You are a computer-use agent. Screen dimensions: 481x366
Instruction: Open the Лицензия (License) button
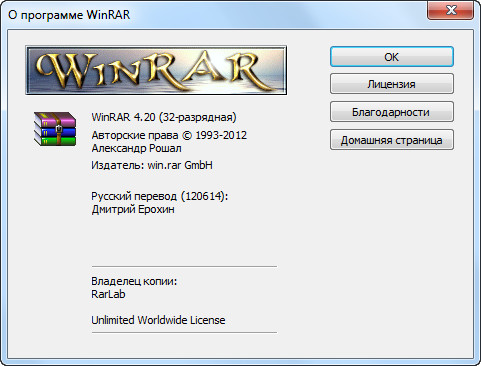pos(392,84)
